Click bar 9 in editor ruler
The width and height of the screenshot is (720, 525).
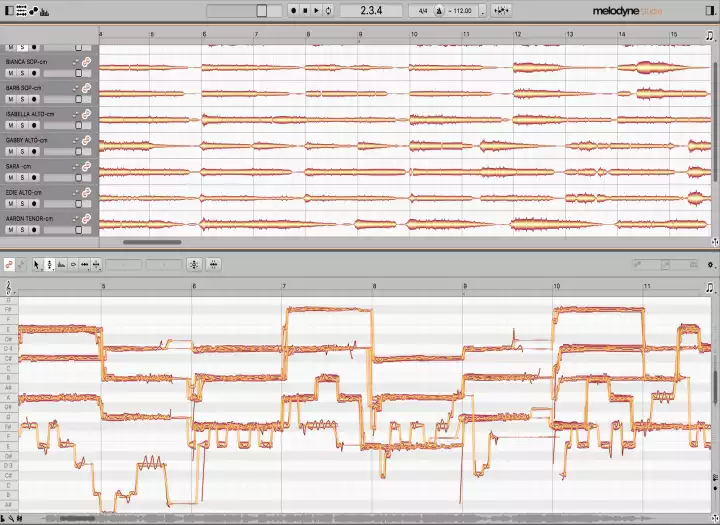click(x=465, y=286)
